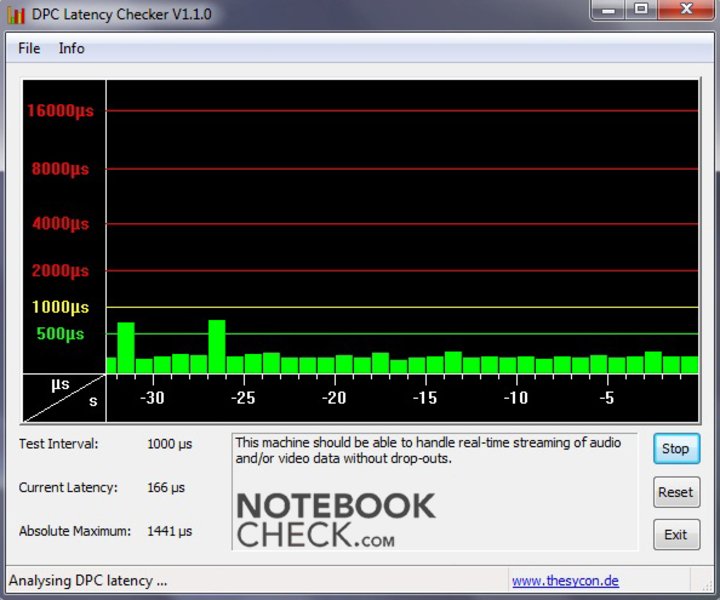The width and height of the screenshot is (720, 600).
Task: Click the DPC Latency Checker title bar icon
Action: [16, 15]
